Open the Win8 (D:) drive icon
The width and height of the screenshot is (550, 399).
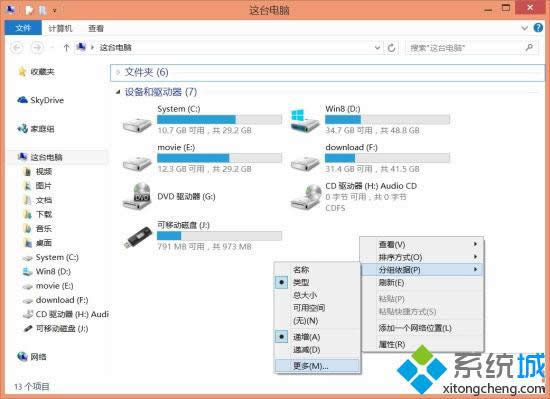(x=305, y=121)
